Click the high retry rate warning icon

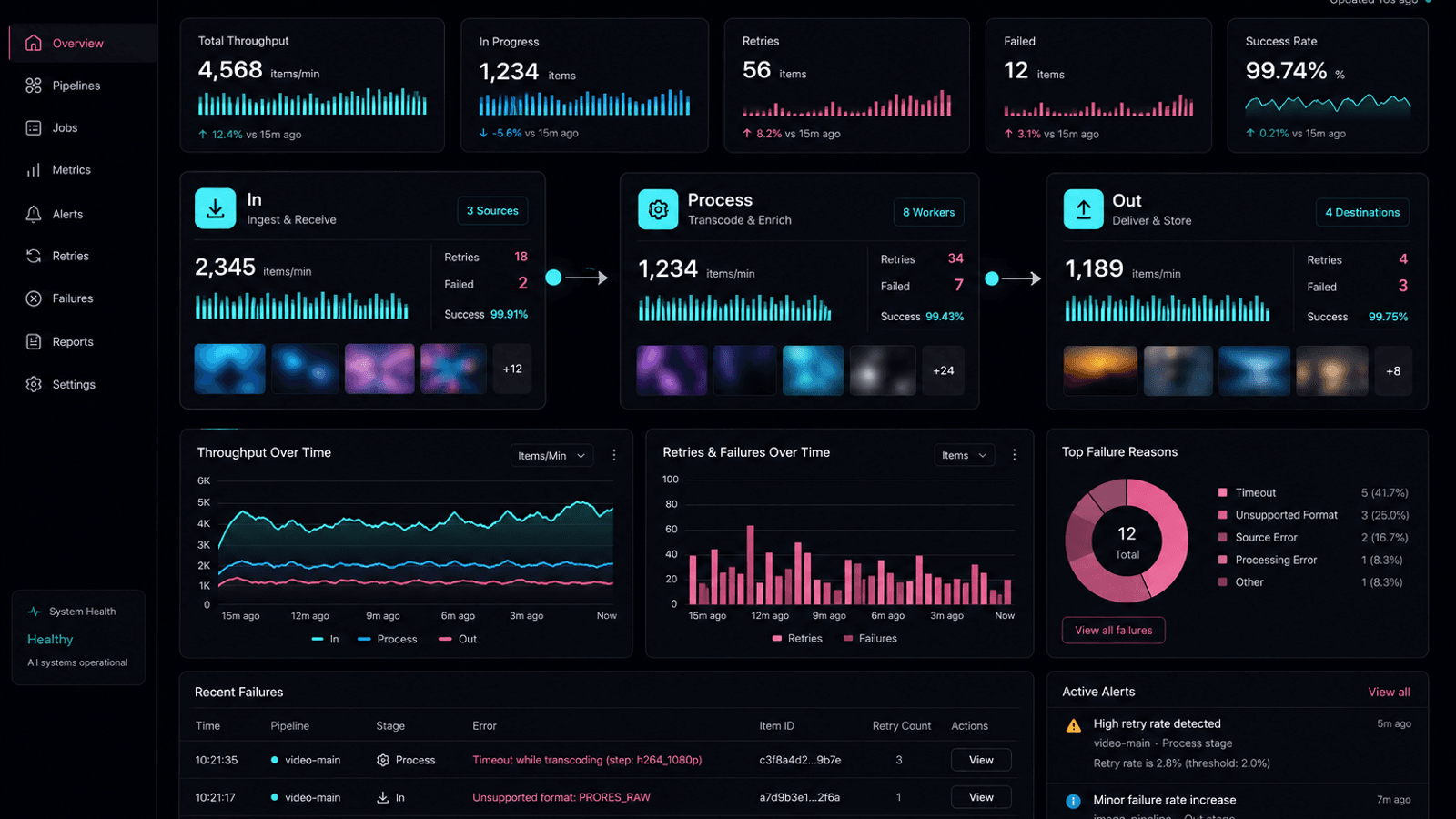(x=1074, y=725)
